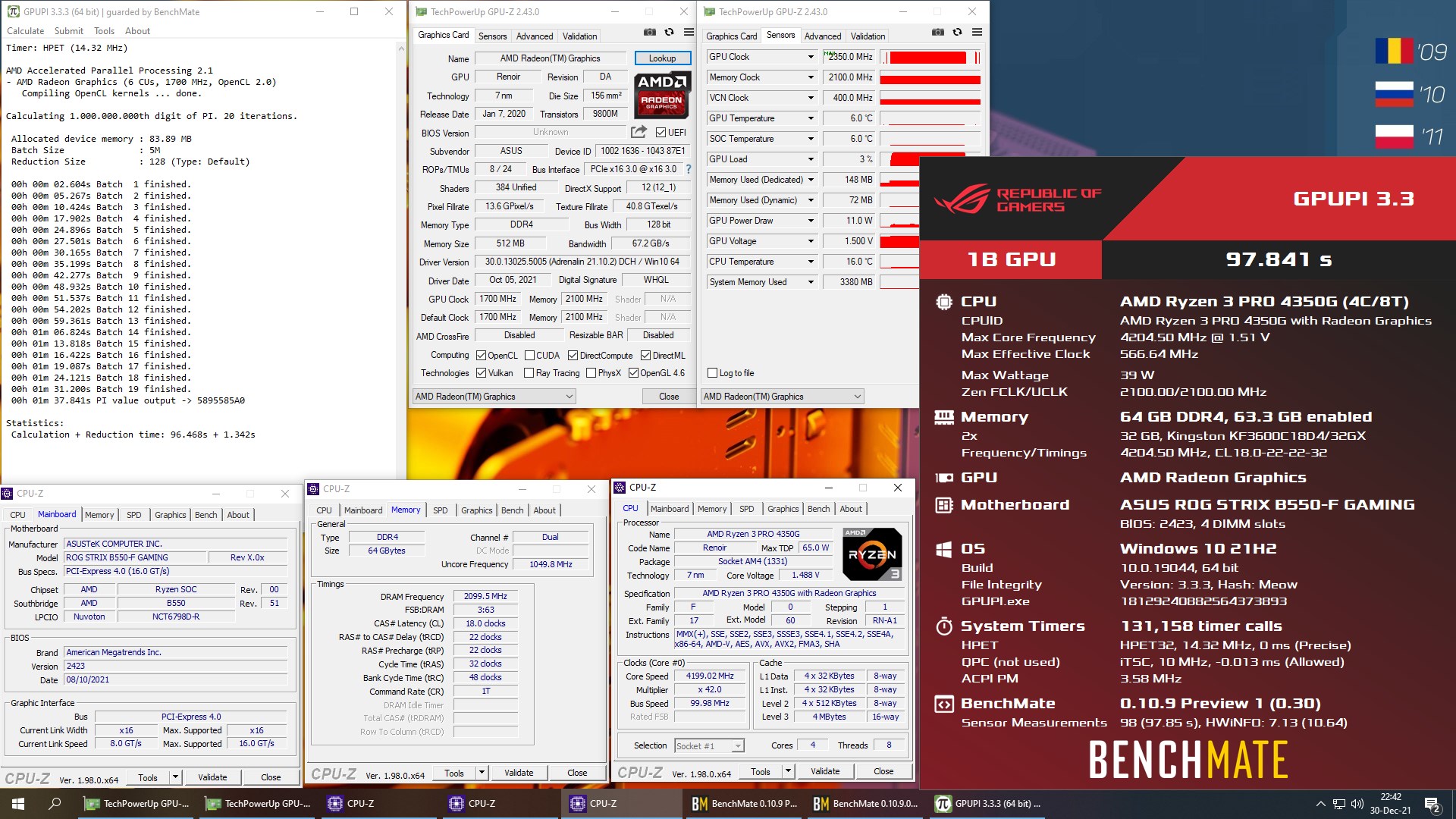Click the Poland '11 flag
Viewport: 1456px width, 819px height.
coord(1394,136)
